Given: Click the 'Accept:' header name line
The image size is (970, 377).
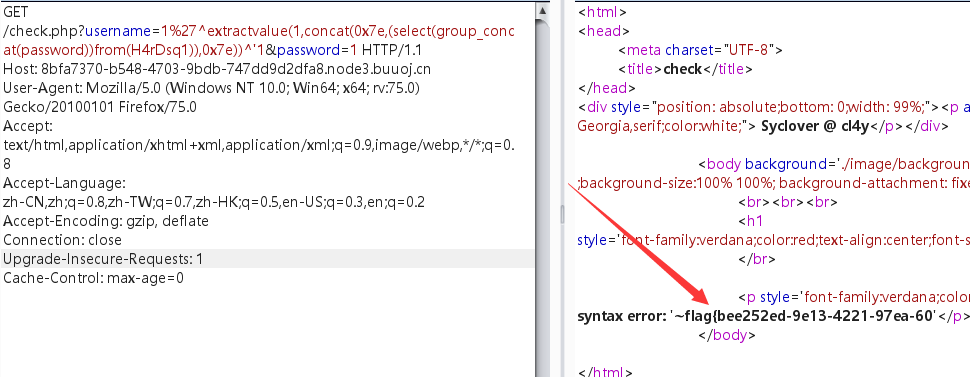Looking at the screenshot, I should pyautogui.click(x=28, y=126).
